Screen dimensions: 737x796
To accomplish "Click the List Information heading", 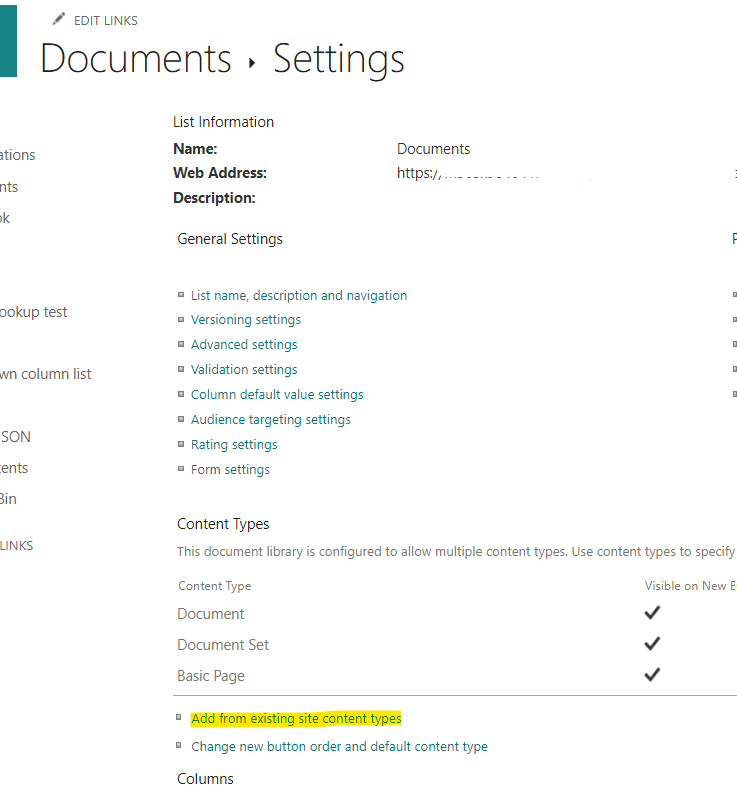I will pyautogui.click(x=223, y=122).
